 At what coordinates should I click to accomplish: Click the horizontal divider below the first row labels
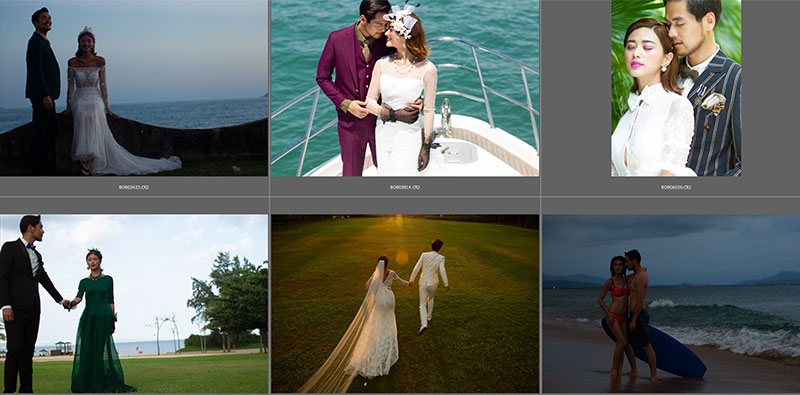pyautogui.click(x=400, y=197)
